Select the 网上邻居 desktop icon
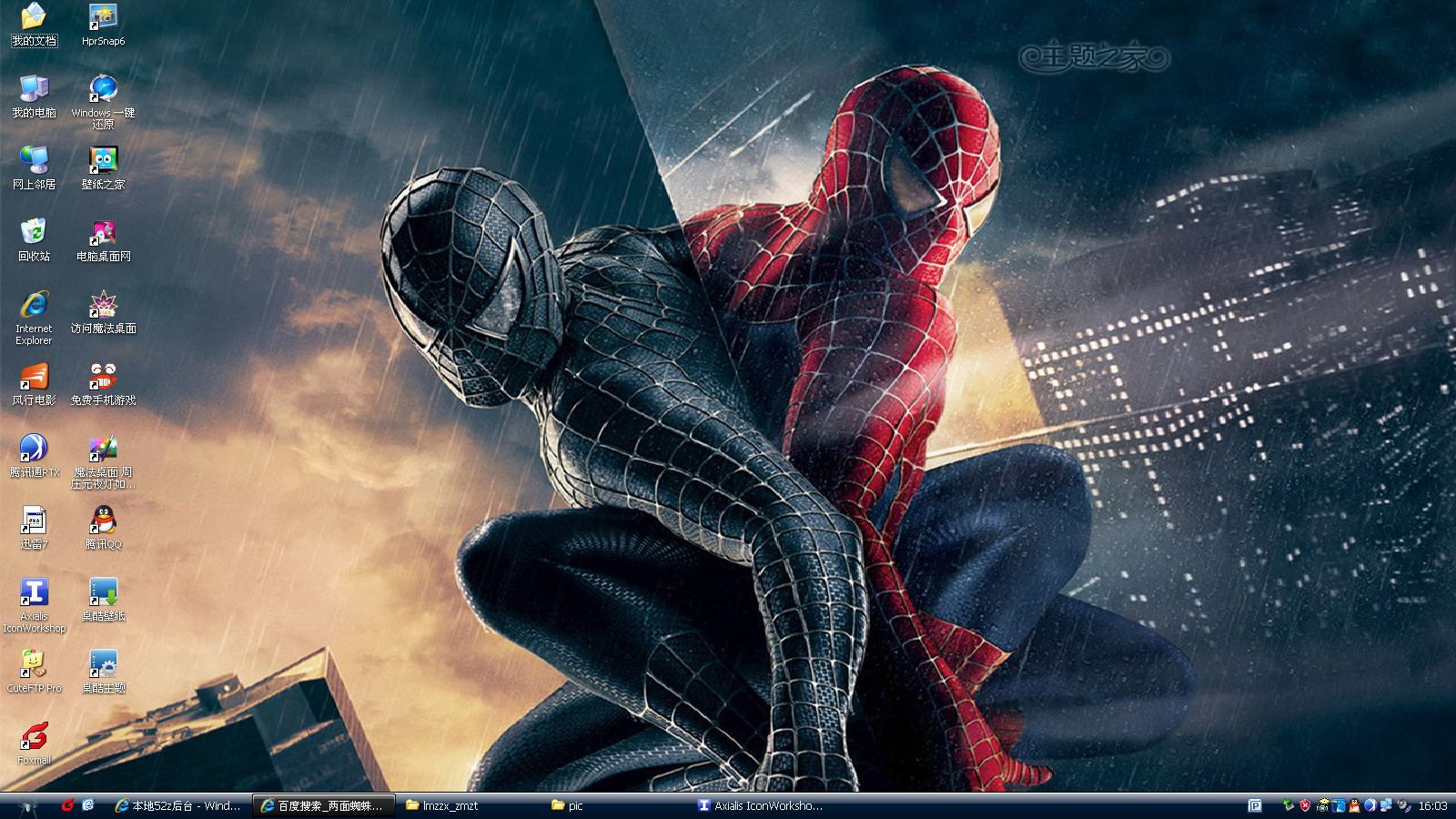Viewport: 1456px width, 819px height. tap(34, 168)
